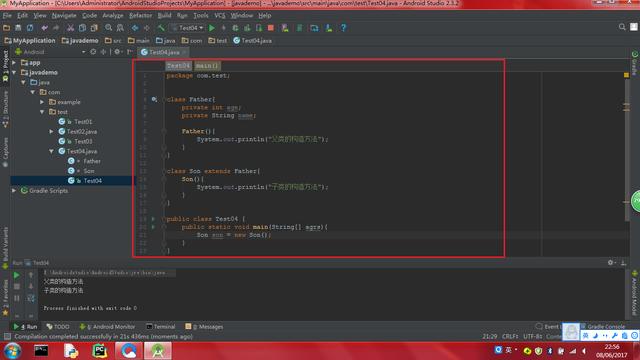Open the TODO tool window
Image resolution: width=640 pixels, height=360 pixels.
tap(58, 327)
